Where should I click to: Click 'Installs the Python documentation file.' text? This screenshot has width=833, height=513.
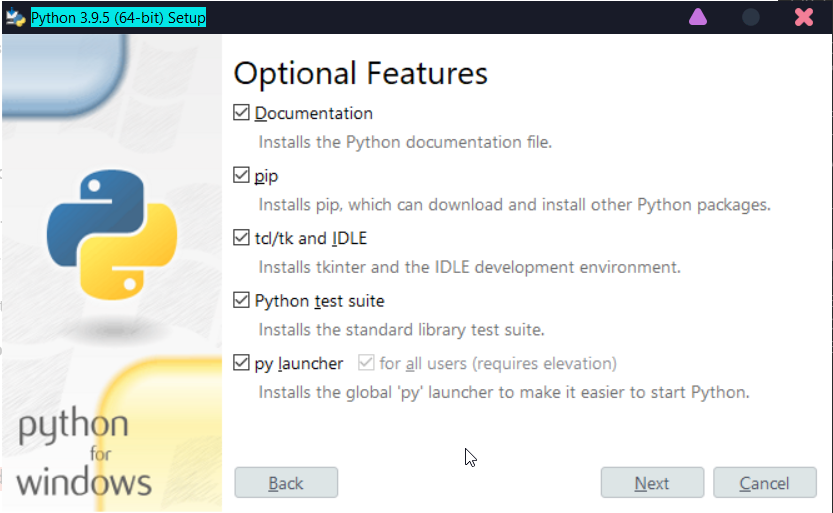point(405,142)
